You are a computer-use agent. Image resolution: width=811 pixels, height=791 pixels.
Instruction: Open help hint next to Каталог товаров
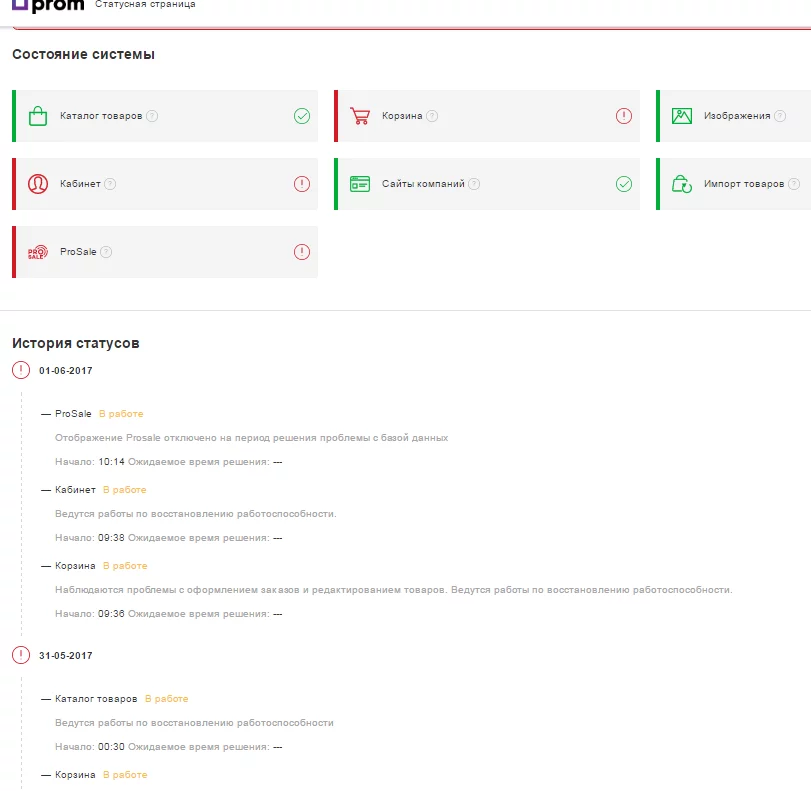tap(152, 116)
